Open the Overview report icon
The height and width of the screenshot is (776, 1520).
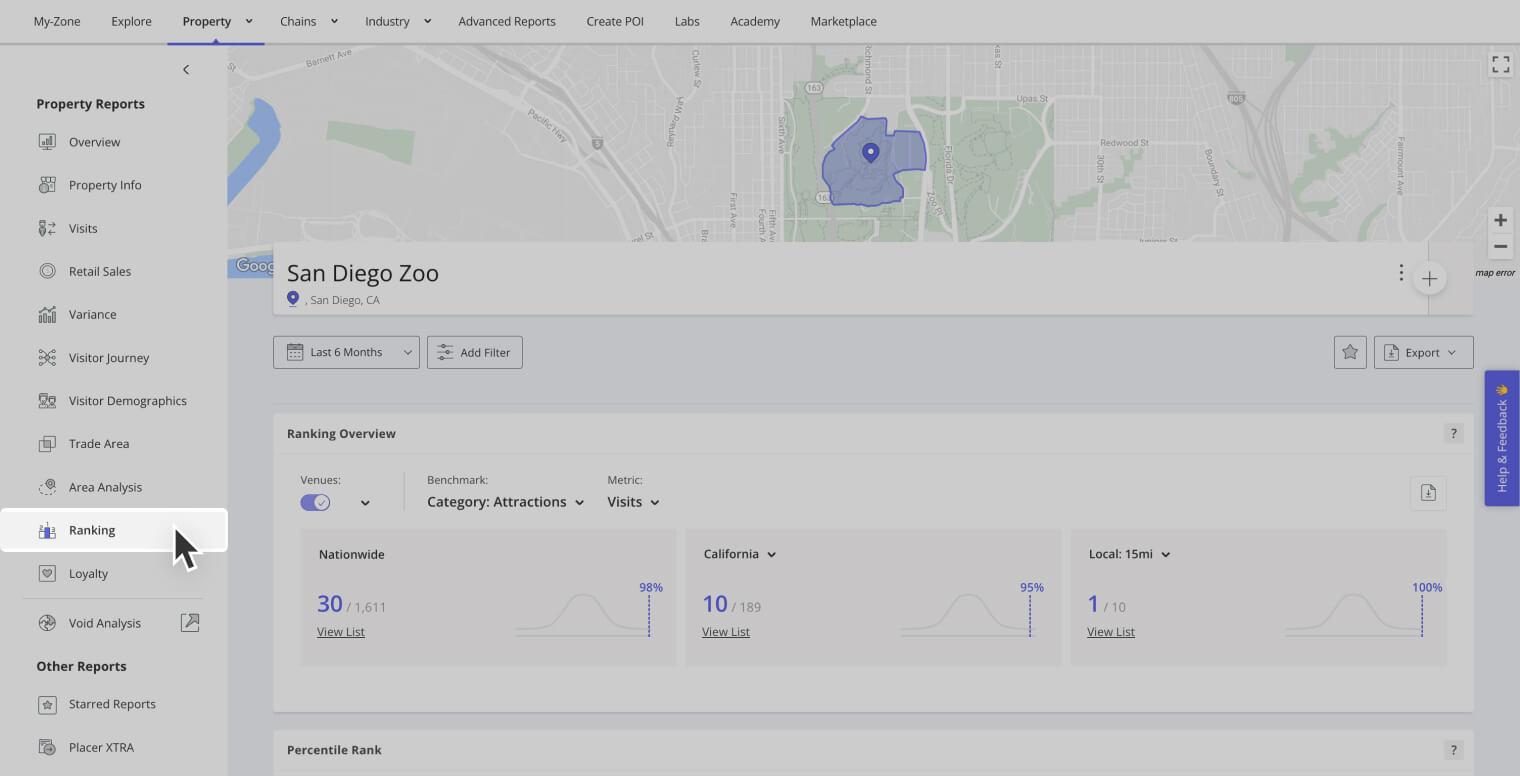coord(47,142)
